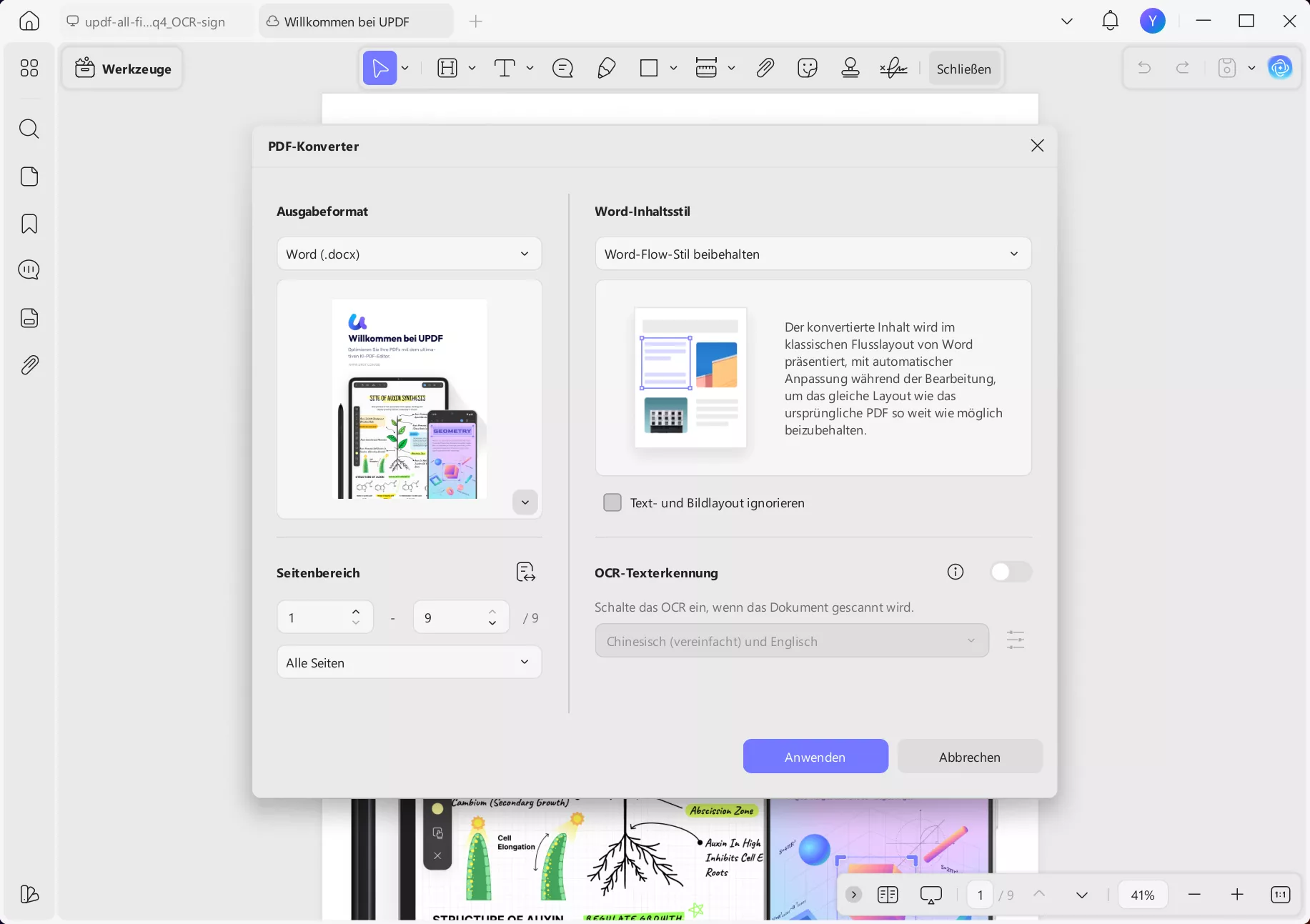Viewport: 1310px width, 924px height.
Task: Click the user avatar Y
Action: pos(1152,21)
